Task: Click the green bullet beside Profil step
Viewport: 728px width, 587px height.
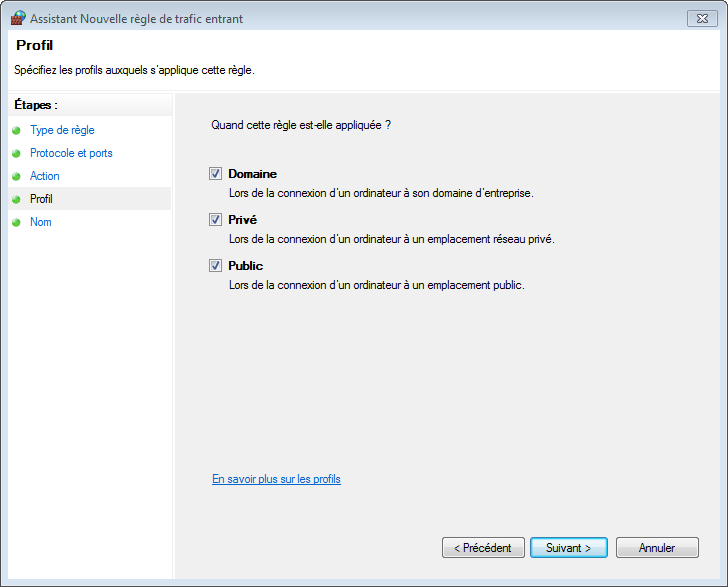Action: pos(16,199)
